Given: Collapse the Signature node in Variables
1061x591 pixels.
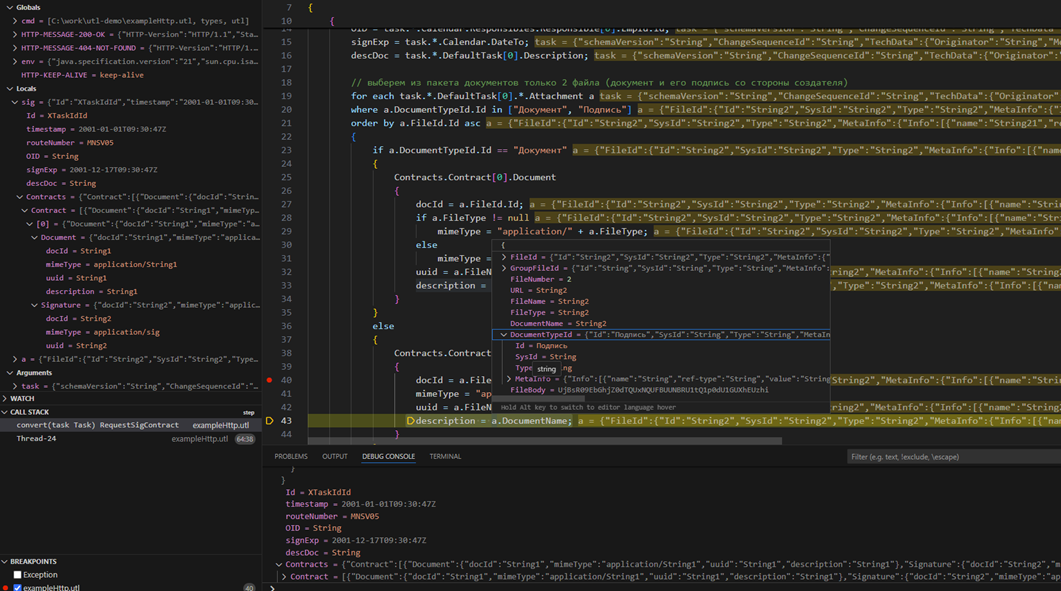Looking at the screenshot, I should (x=35, y=305).
